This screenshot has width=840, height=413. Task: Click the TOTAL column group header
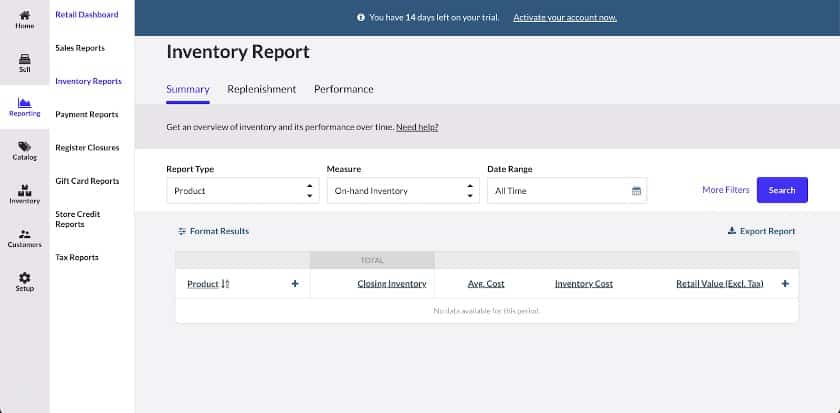pyautogui.click(x=372, y=260)
